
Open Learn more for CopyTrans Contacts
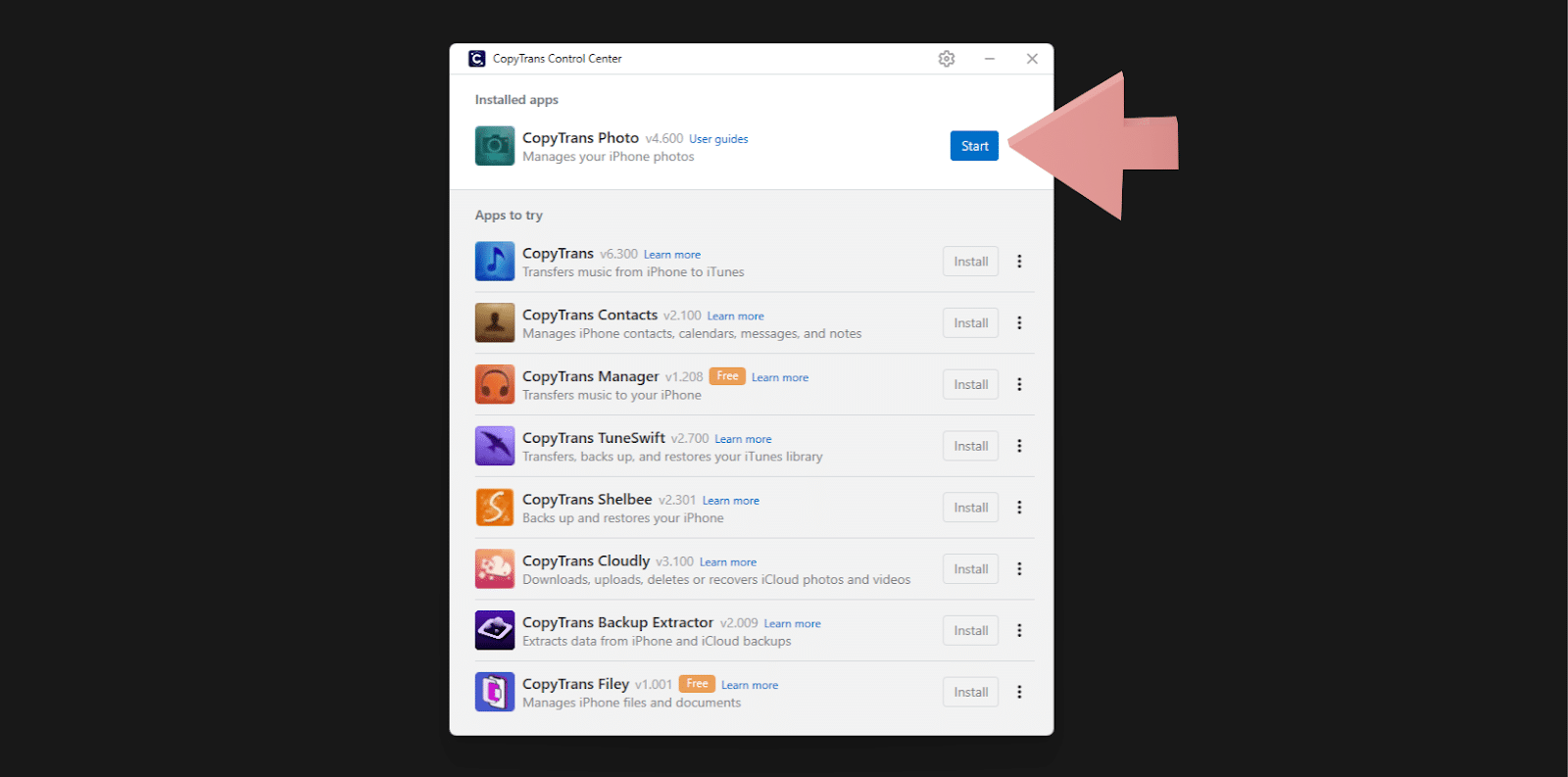(x=736, y=316)
